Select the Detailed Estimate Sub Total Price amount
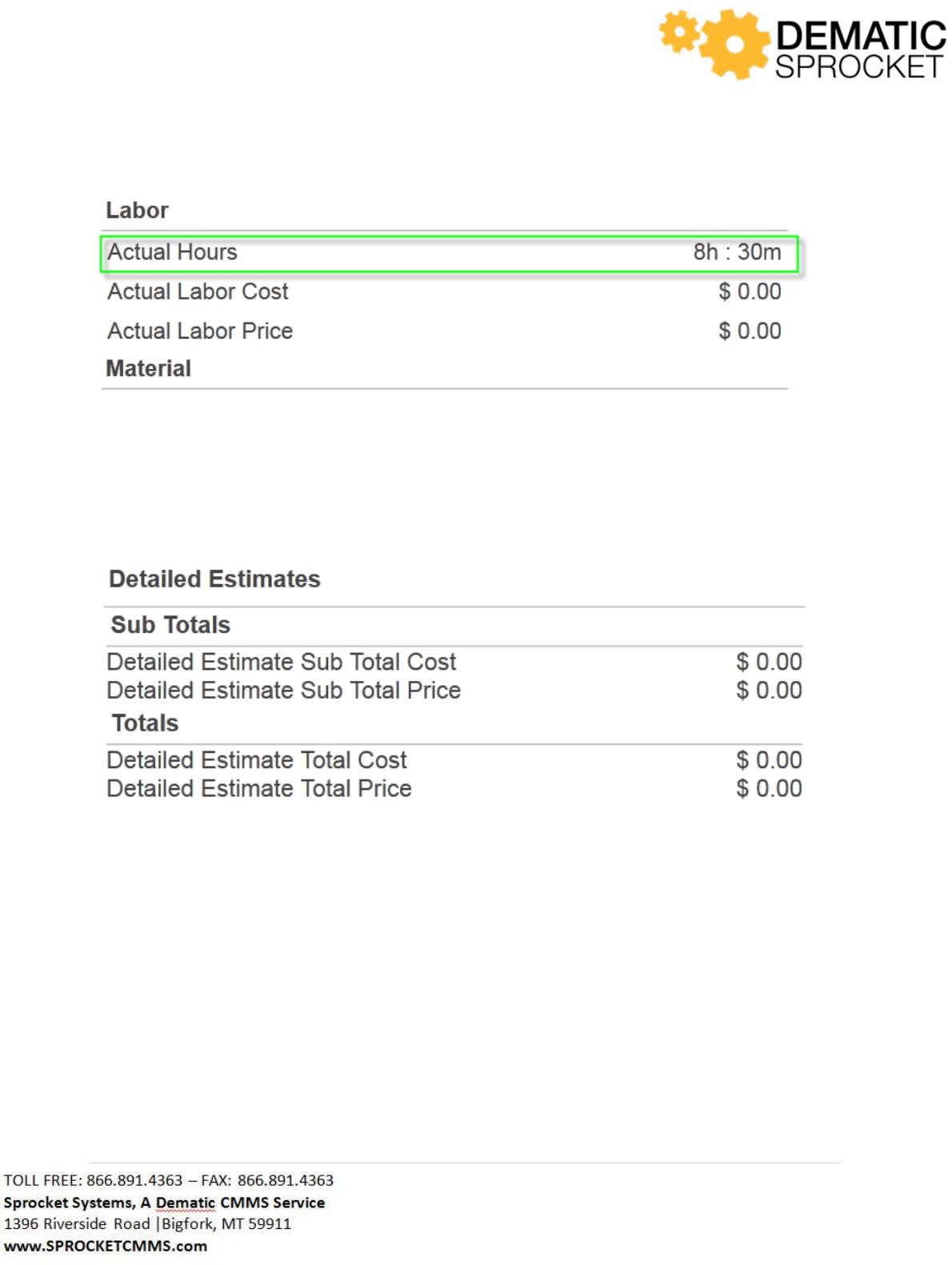Screen dimensions: 952x1265 click(769, 691)
